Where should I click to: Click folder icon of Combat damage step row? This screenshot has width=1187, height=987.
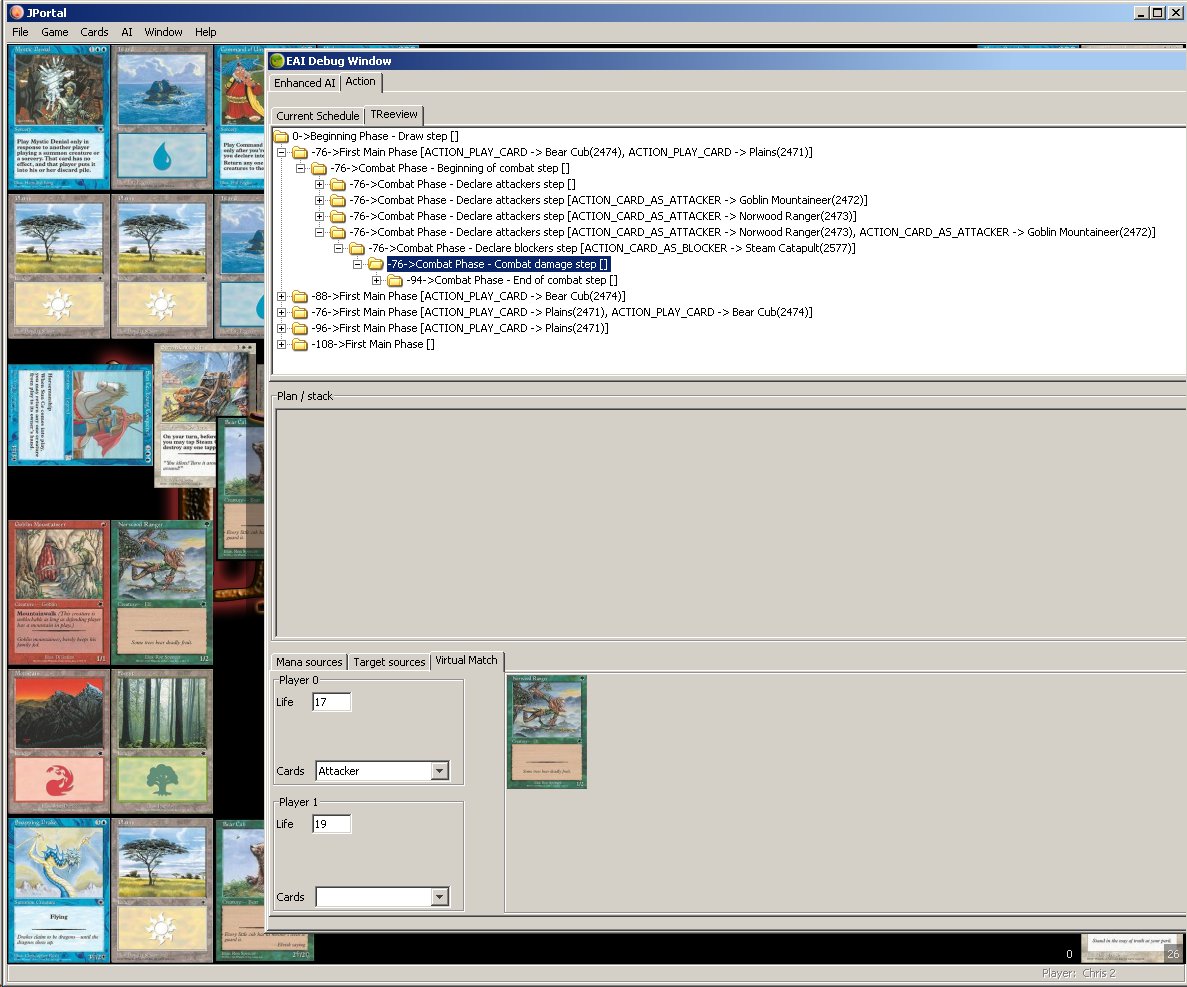[375, 264]
